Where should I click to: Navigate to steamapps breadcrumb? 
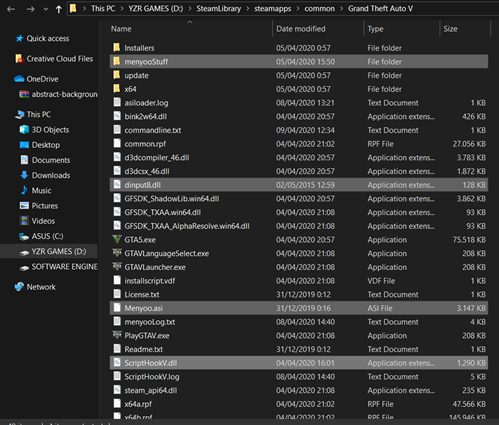(x=273, y=9)
